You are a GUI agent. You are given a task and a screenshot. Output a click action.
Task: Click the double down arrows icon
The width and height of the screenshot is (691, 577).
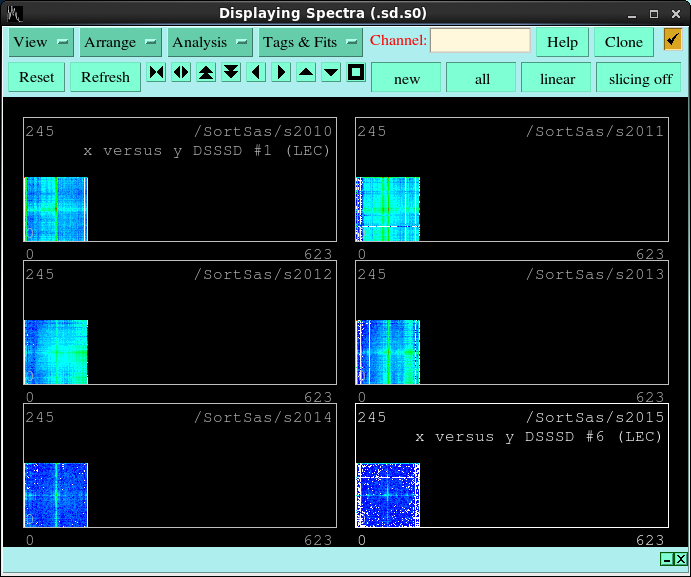(231, 73)
